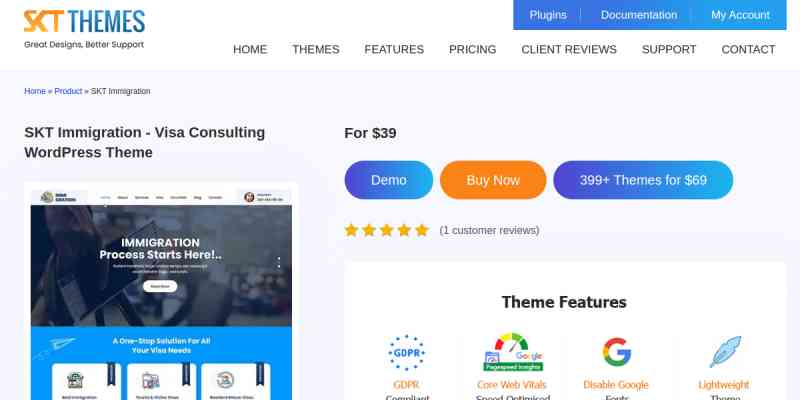
Task: Open the Plugins link in top bar
Action: [x=548, y=15]
